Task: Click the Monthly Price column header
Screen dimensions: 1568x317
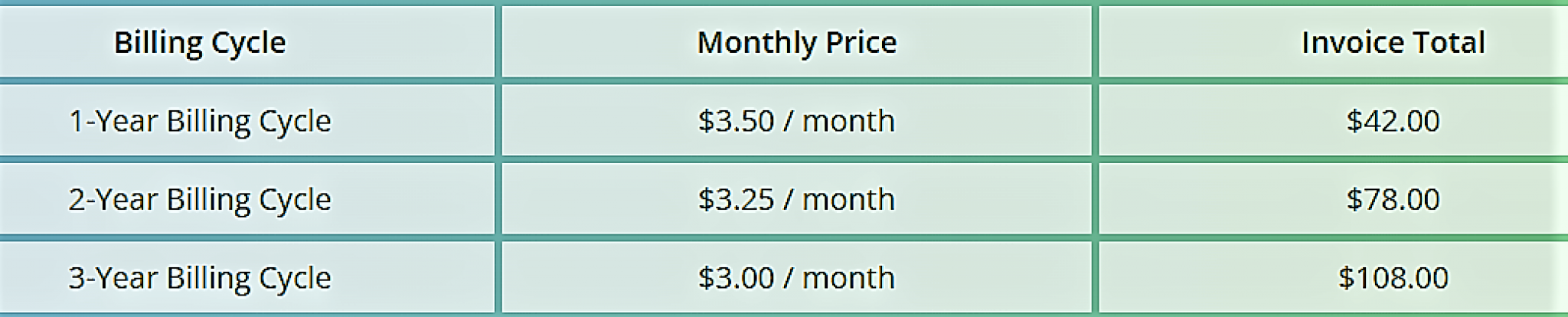Action: pos(796,42)
